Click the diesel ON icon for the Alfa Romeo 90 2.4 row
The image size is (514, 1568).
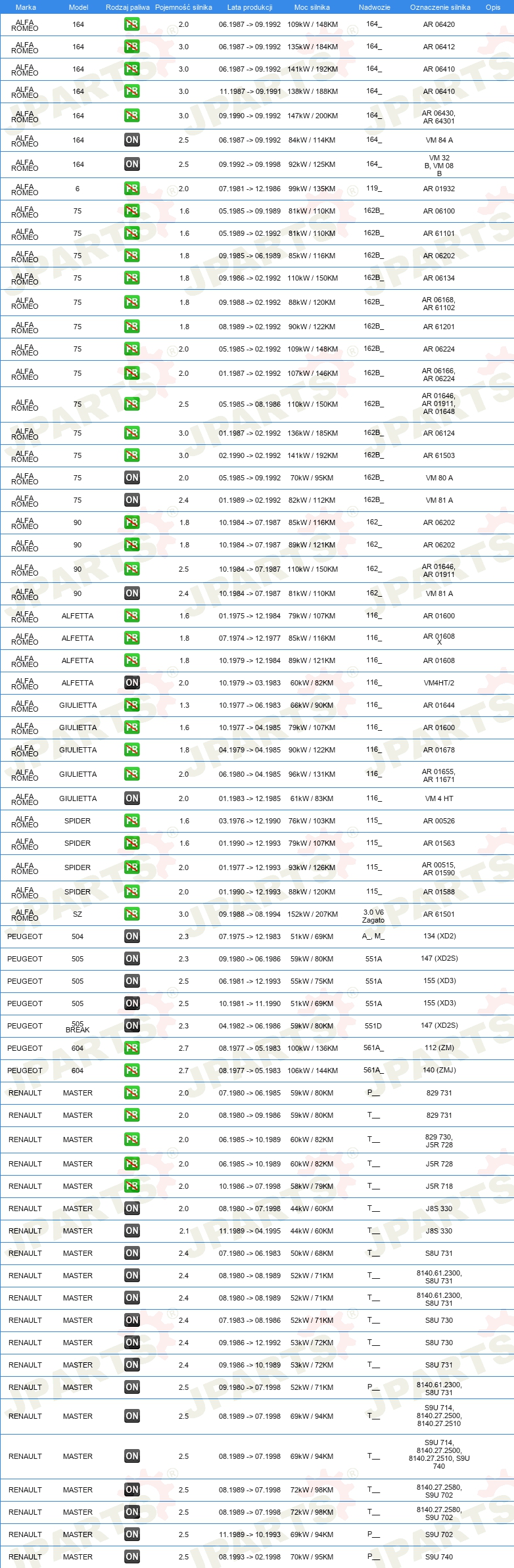[132, 593]
